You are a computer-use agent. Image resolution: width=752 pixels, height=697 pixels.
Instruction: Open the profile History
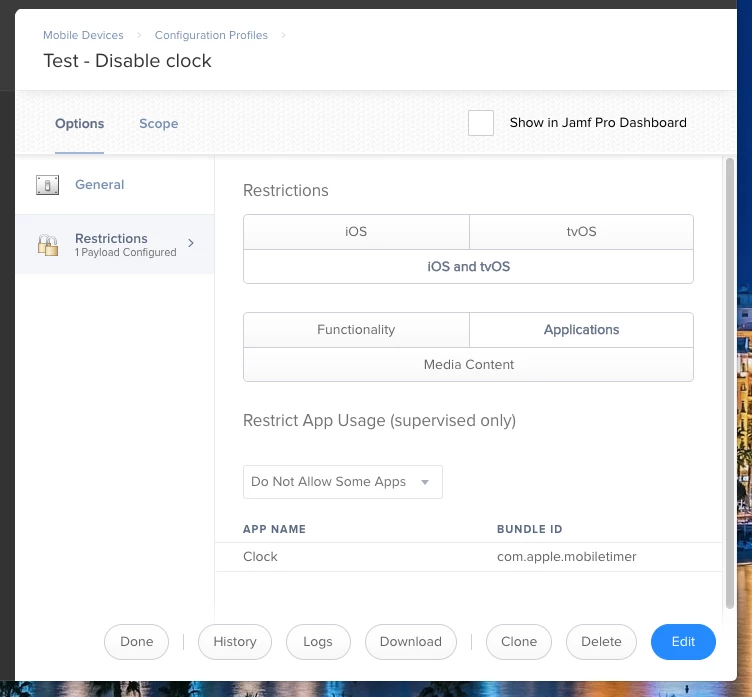pos(235,642)
